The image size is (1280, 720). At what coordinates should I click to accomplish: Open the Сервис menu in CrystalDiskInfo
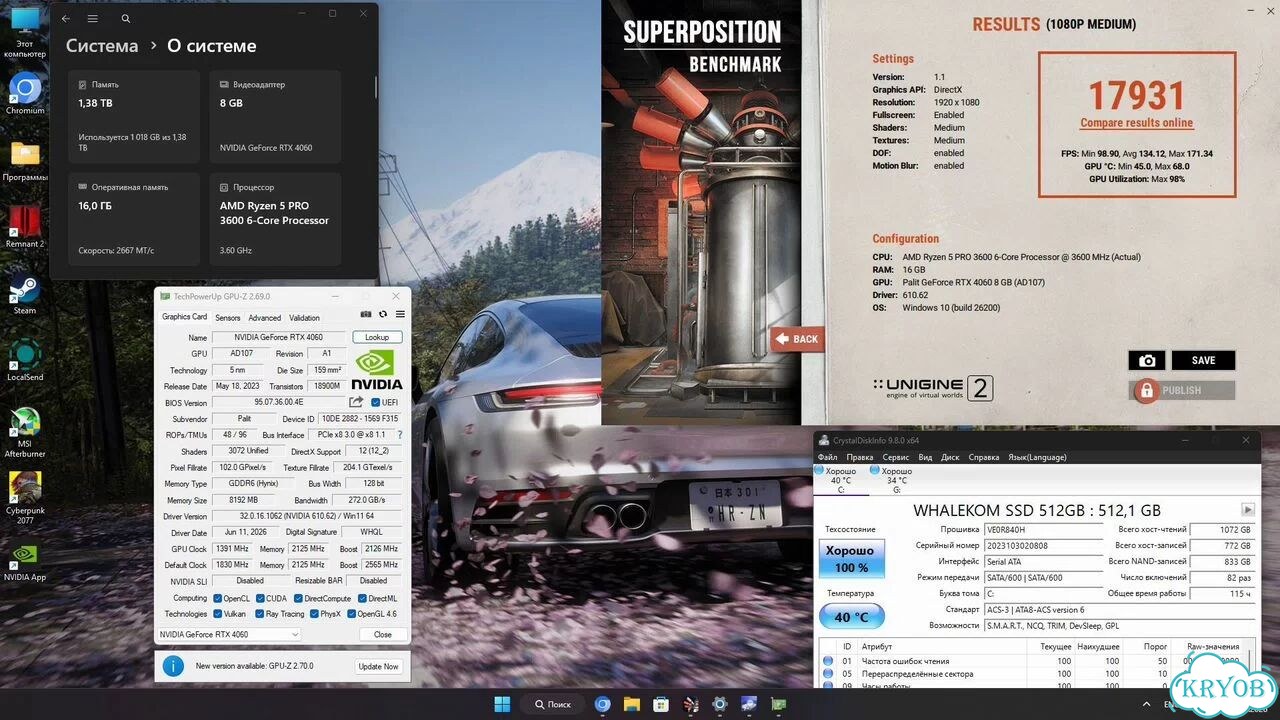coord(895,457)
